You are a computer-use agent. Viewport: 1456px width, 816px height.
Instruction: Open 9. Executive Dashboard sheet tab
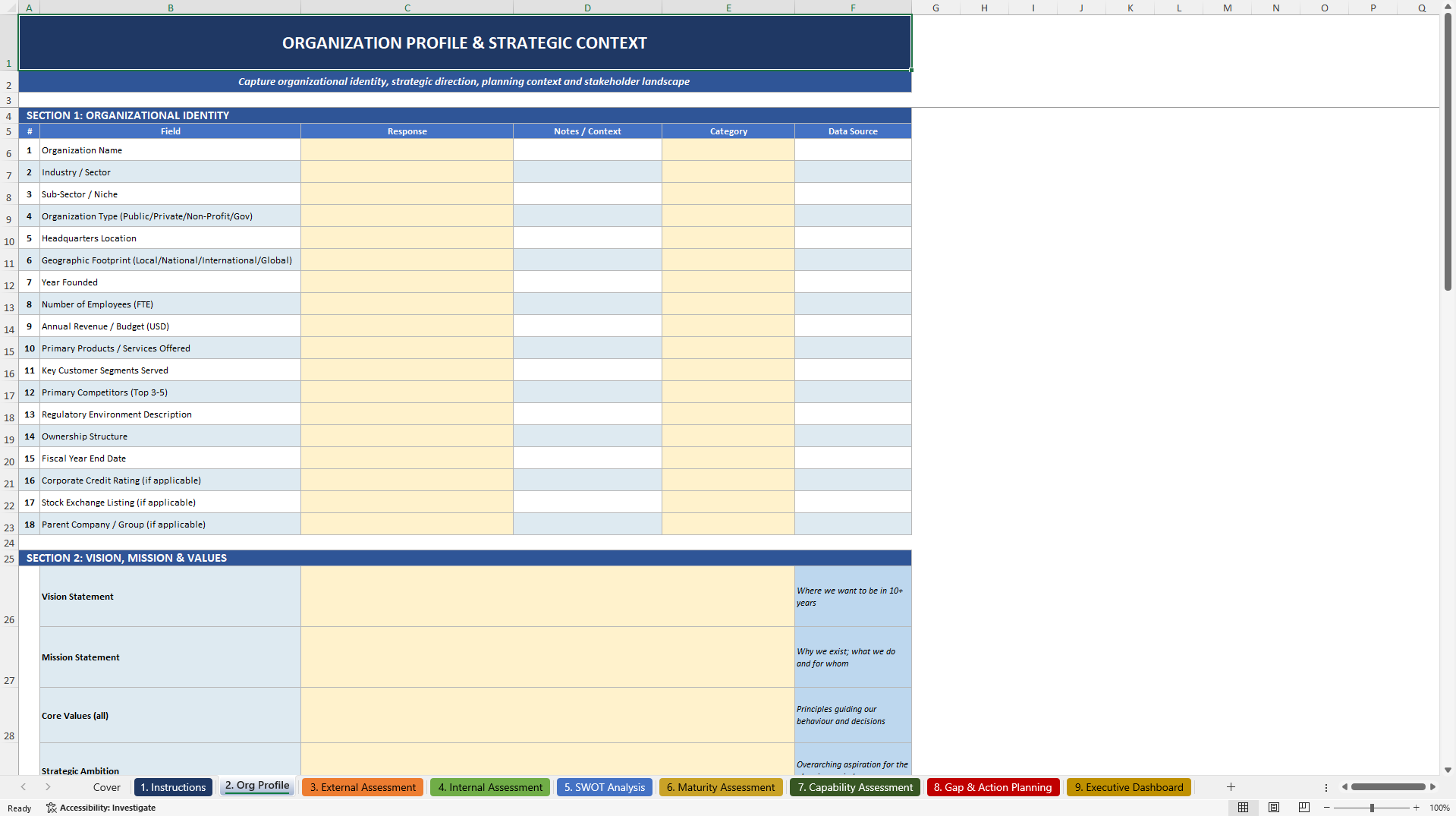click(1129, 787)
